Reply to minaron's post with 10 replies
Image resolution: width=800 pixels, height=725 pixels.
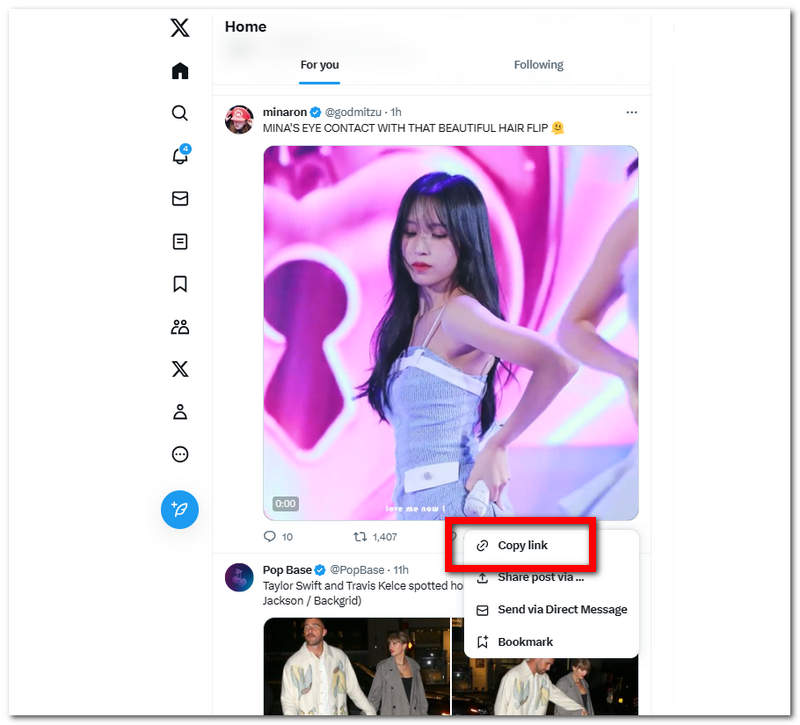pos(278,537)
